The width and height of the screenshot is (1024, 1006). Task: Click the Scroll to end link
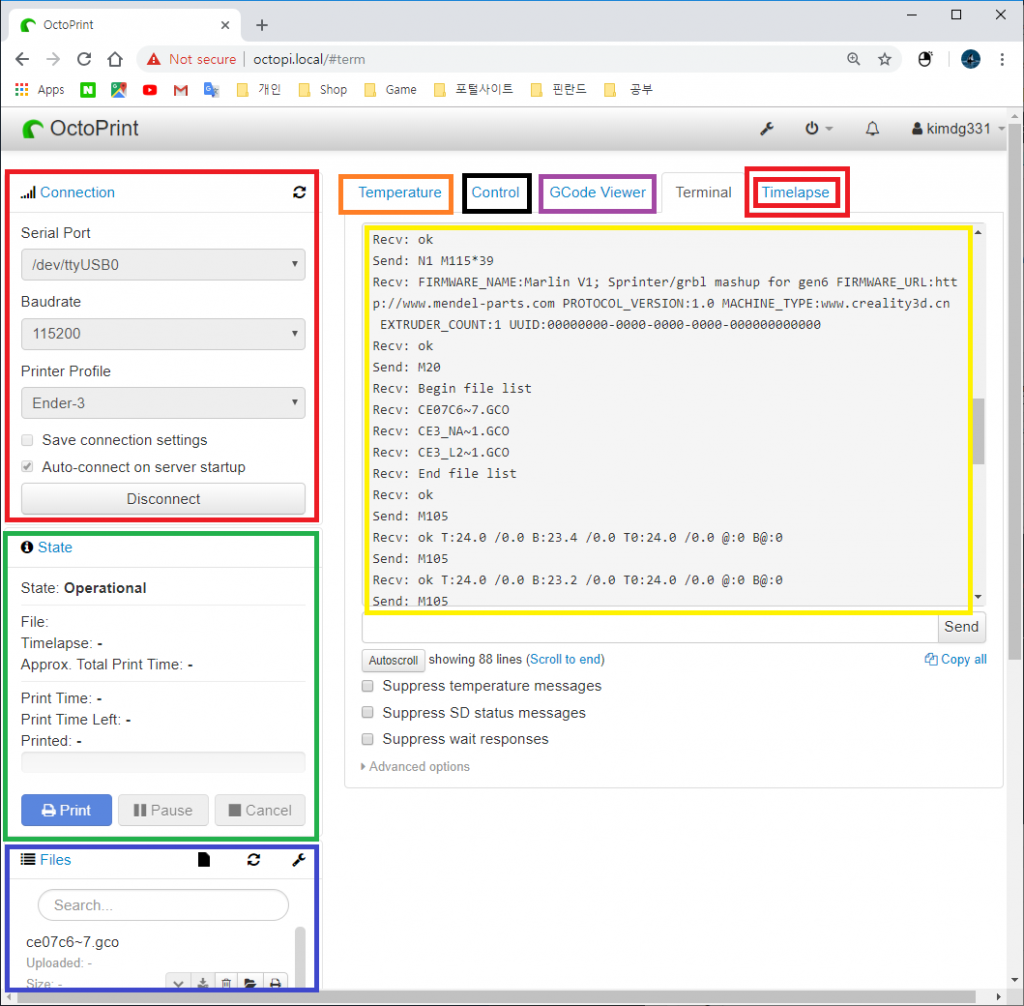(x=566, y=660)
